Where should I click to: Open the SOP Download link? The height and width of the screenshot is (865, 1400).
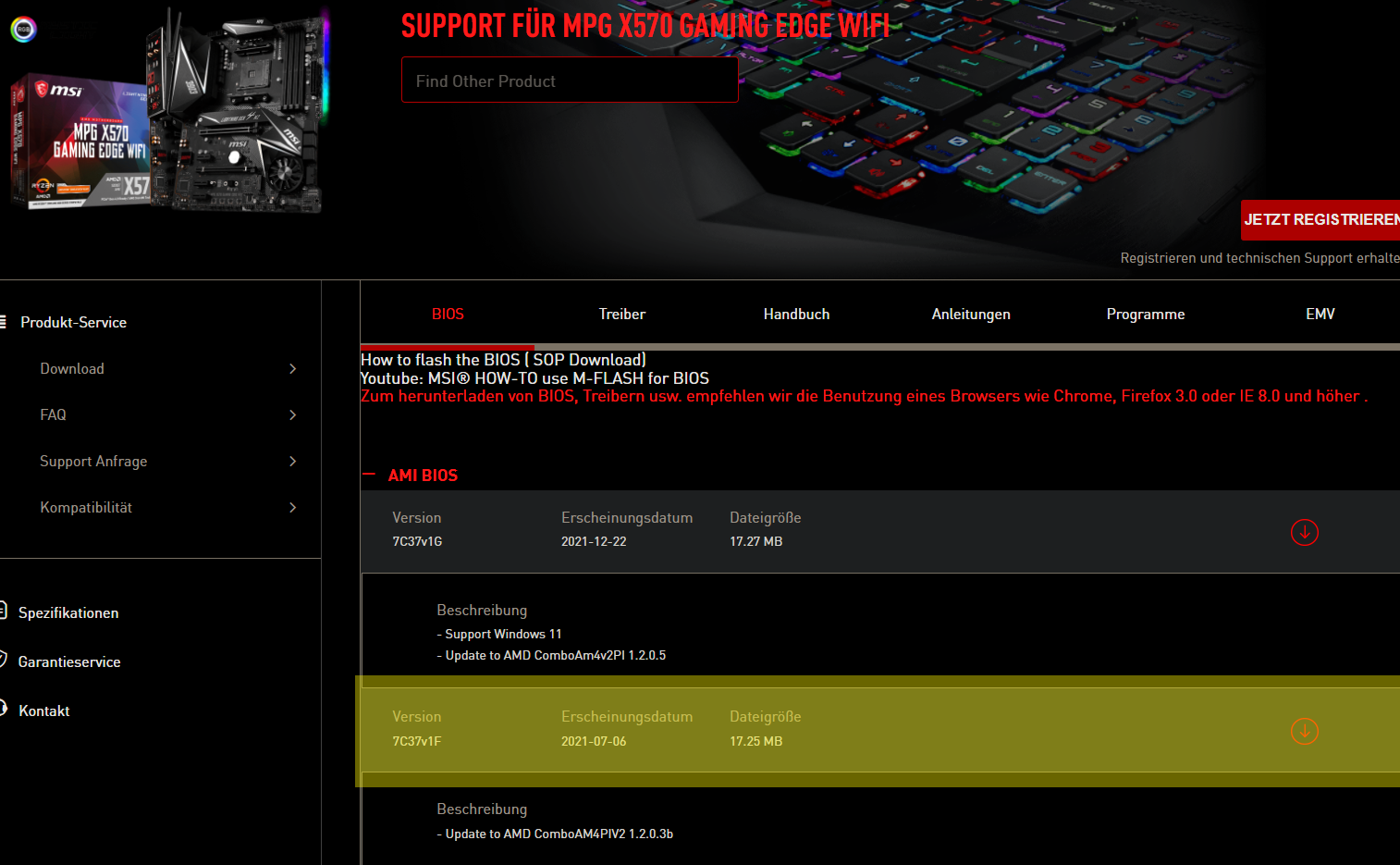pyautogui.click(x=586, y=360)
